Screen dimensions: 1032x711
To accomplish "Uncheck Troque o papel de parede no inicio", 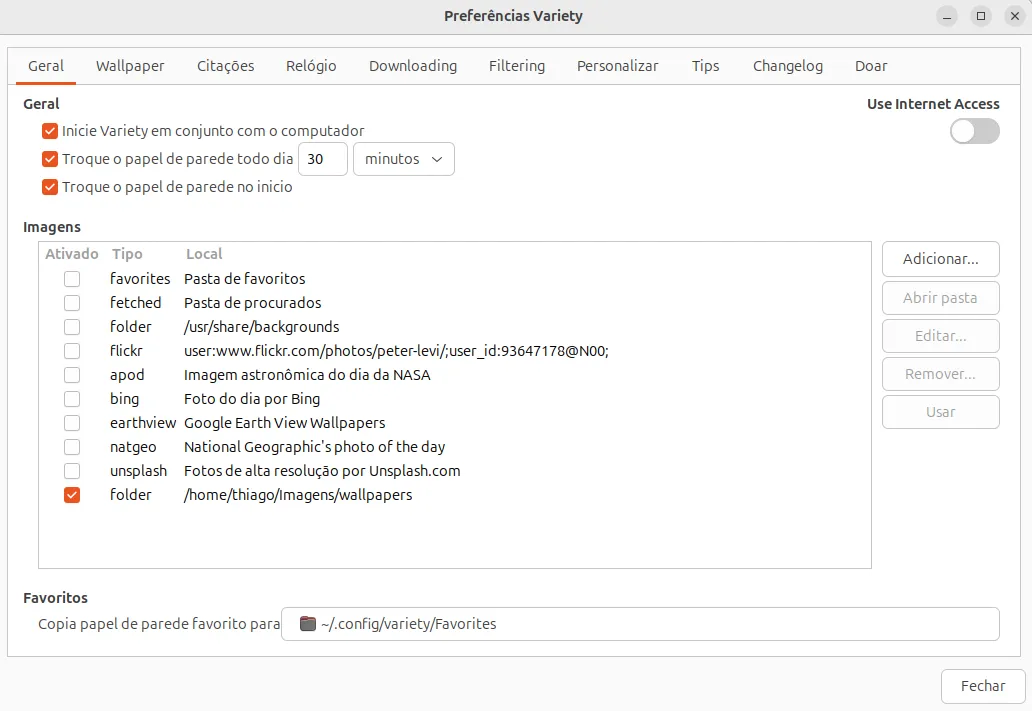I will point(50,187).
